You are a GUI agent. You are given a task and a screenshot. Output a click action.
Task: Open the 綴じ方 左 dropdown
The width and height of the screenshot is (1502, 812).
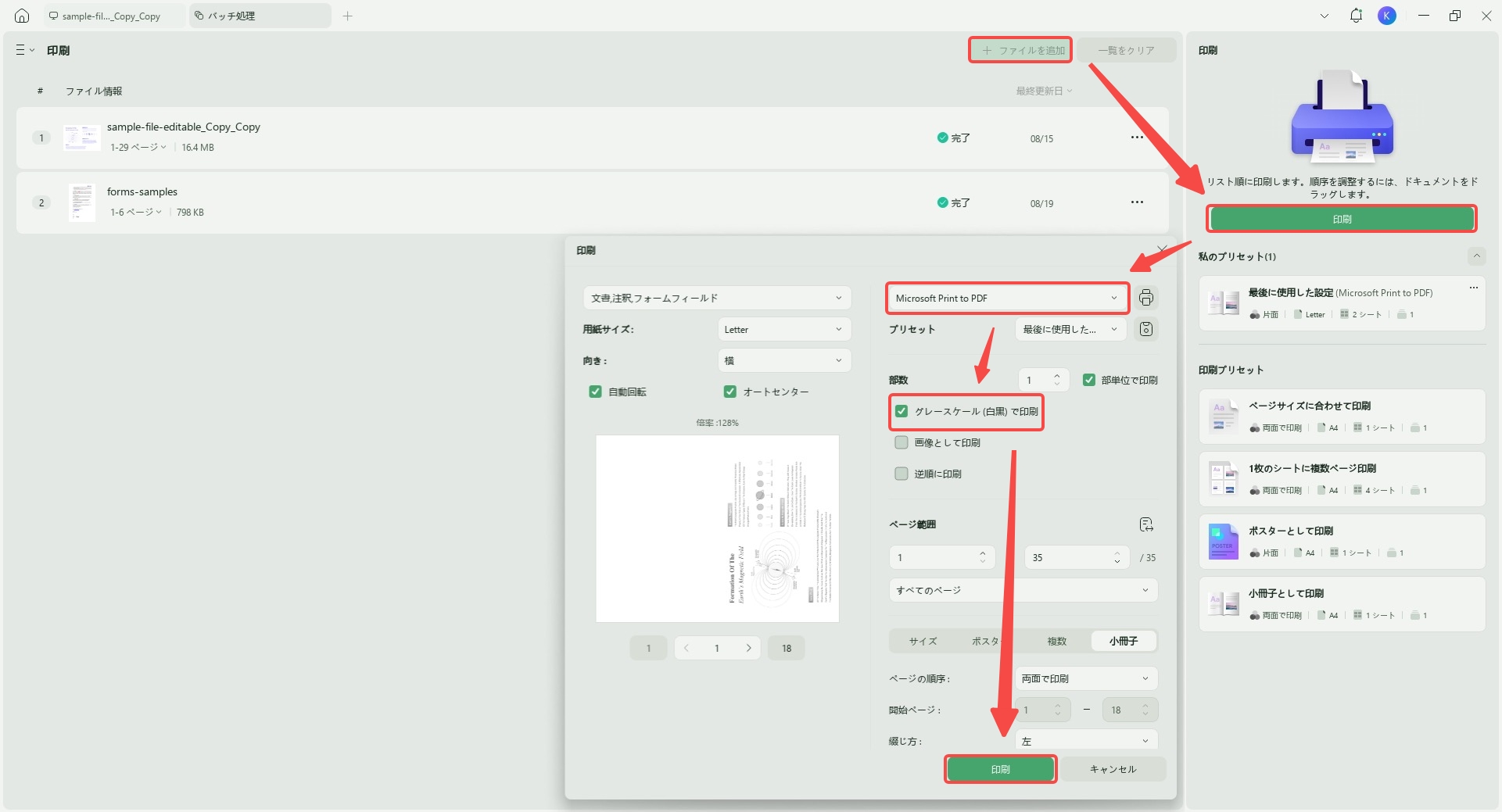click(x=1086, y=740)
